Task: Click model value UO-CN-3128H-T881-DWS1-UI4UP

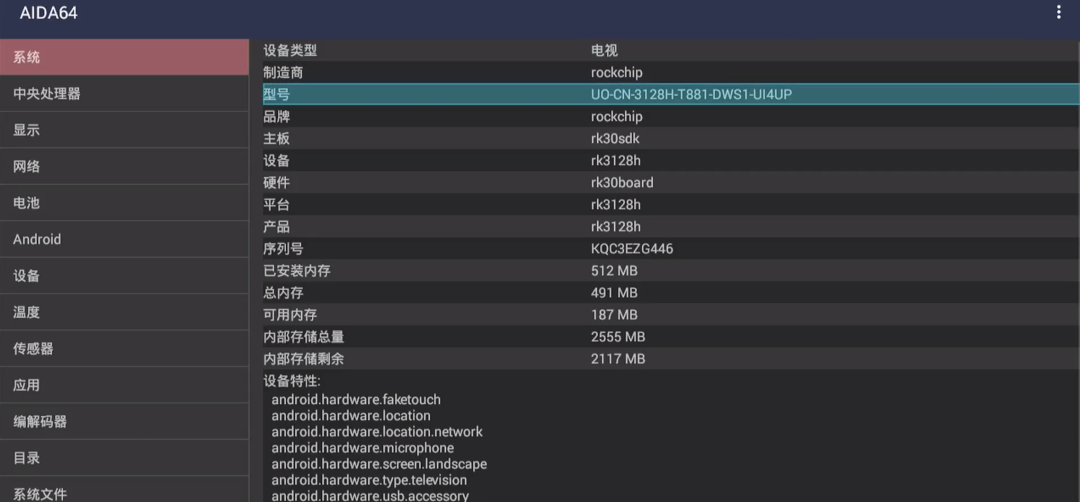Action: click(692, 94)
